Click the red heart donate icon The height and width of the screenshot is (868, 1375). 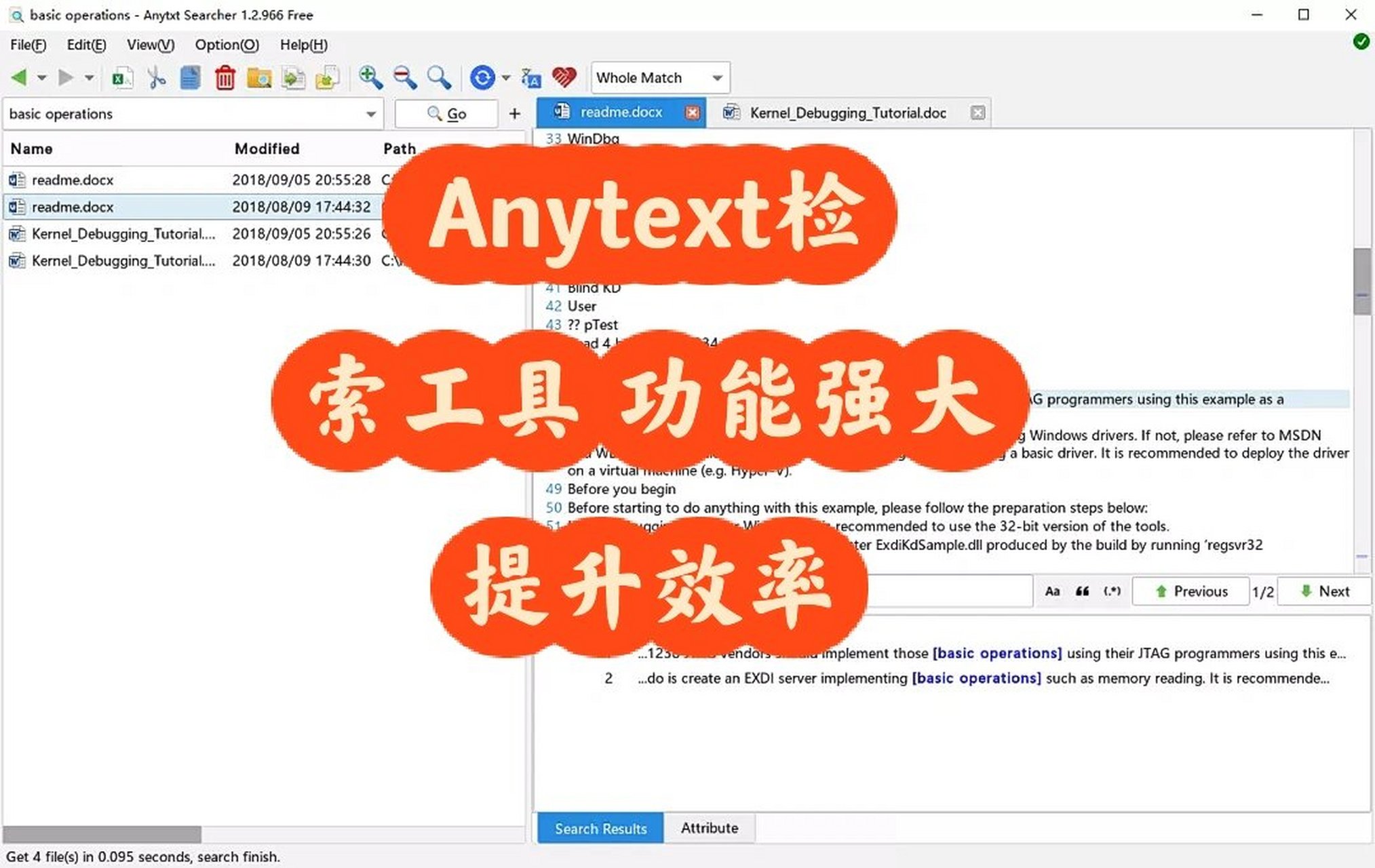pyautogui.click(x=564, y=78)
